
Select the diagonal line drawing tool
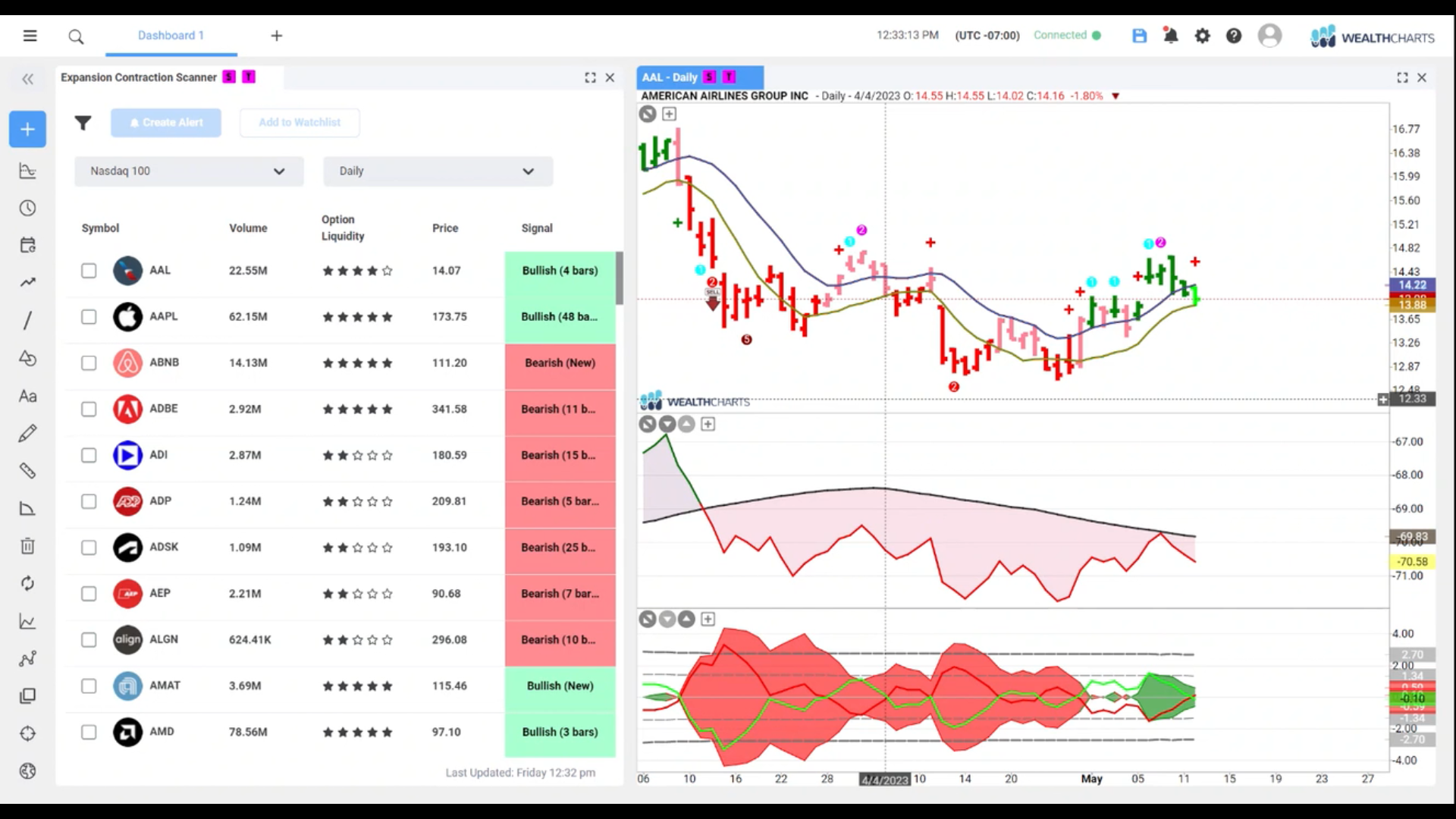click(27, 321)
